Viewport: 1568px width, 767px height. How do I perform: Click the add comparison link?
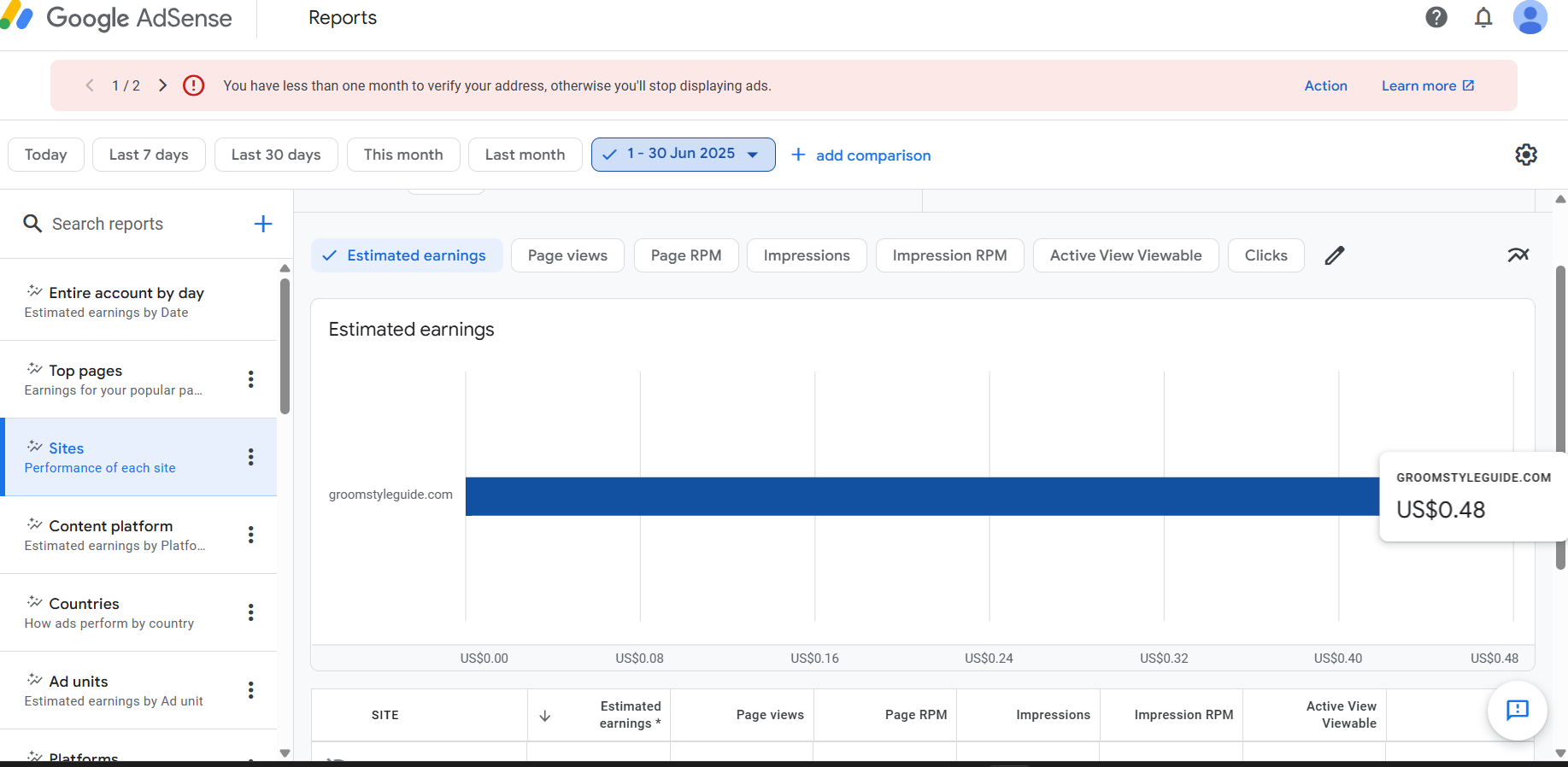(873, 155)
